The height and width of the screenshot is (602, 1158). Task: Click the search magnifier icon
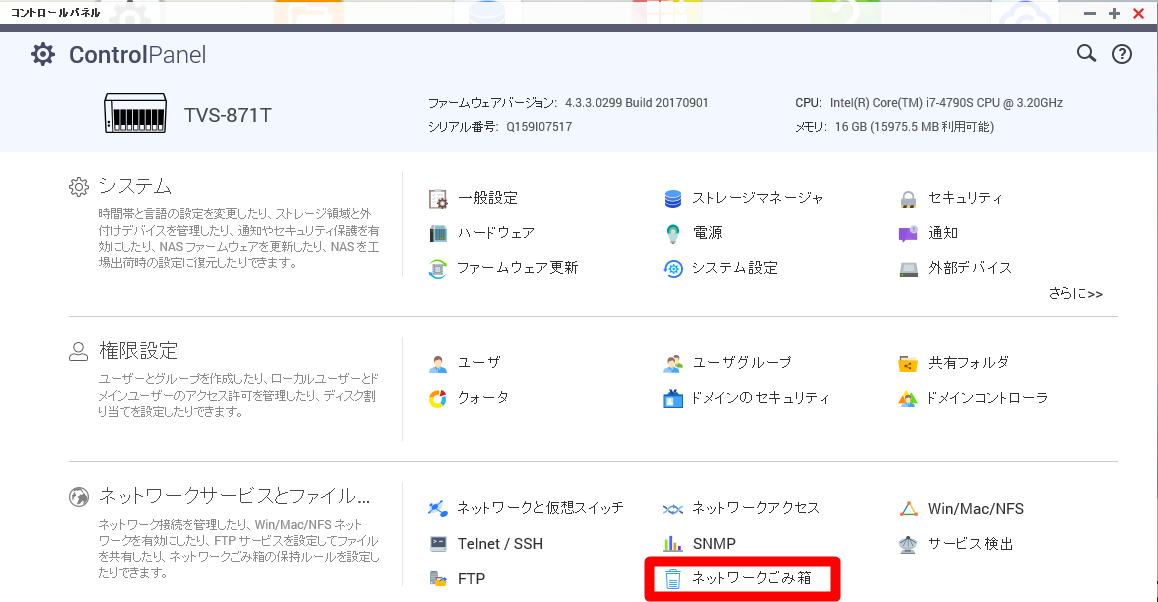pos(1086,53)
